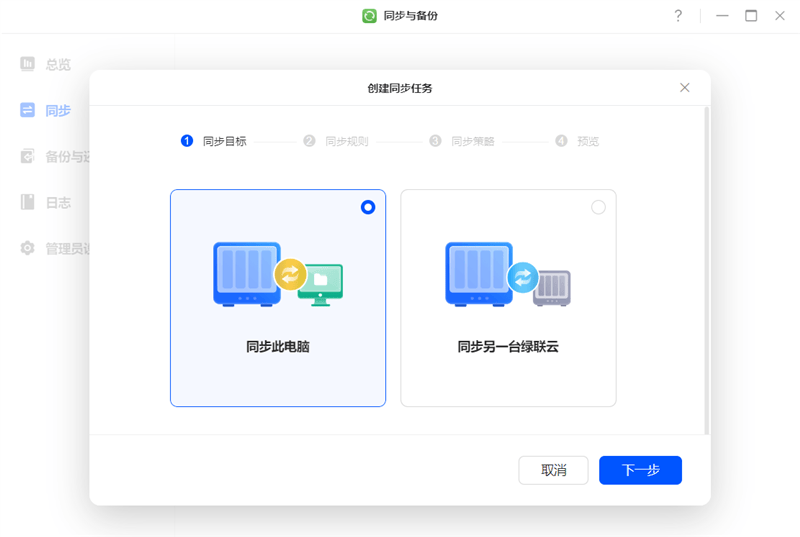The image size is (800, 537).
Task: Open the 总览 menu label
Action: 58,64
